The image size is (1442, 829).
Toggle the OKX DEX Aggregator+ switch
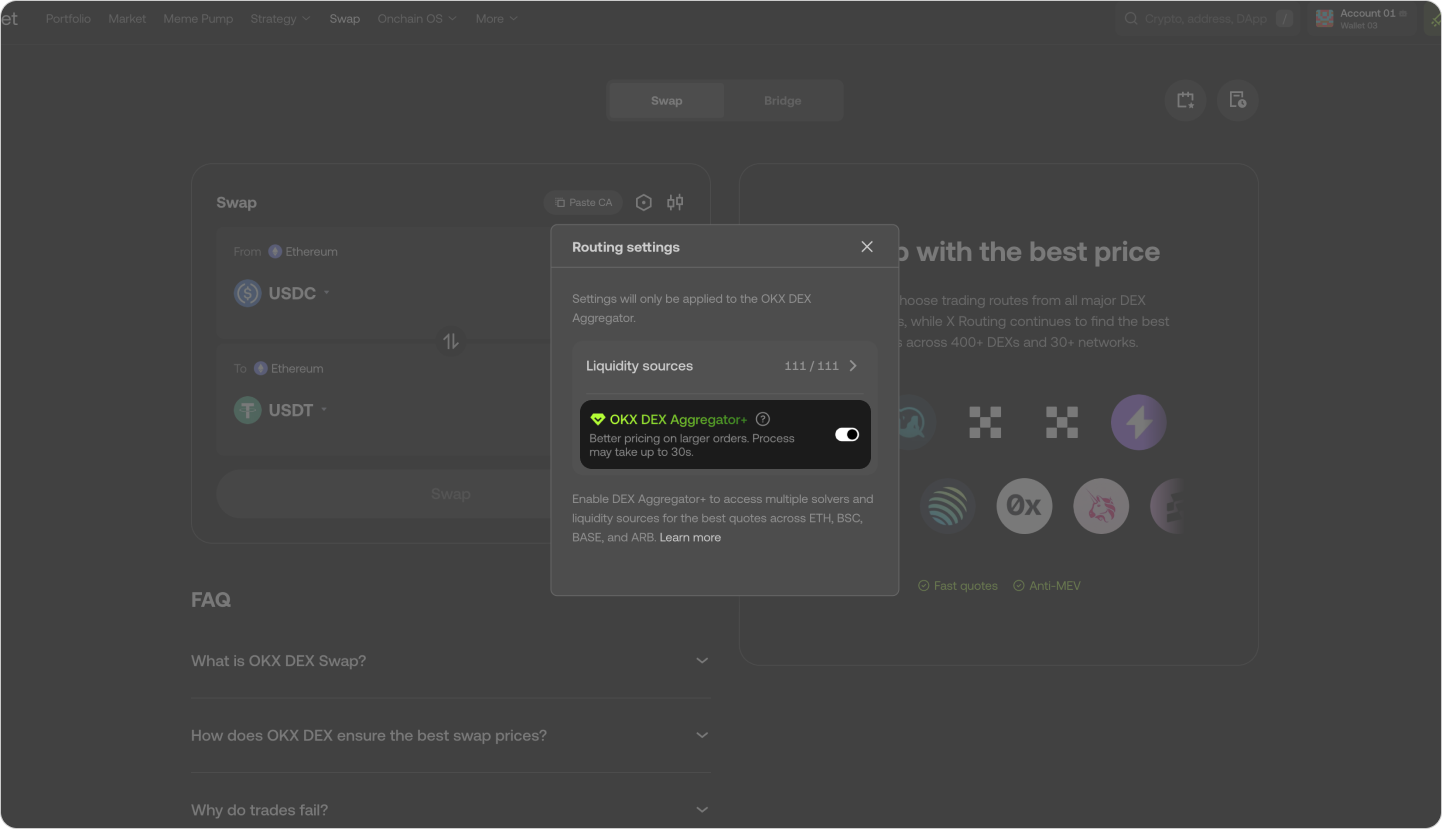847,434
